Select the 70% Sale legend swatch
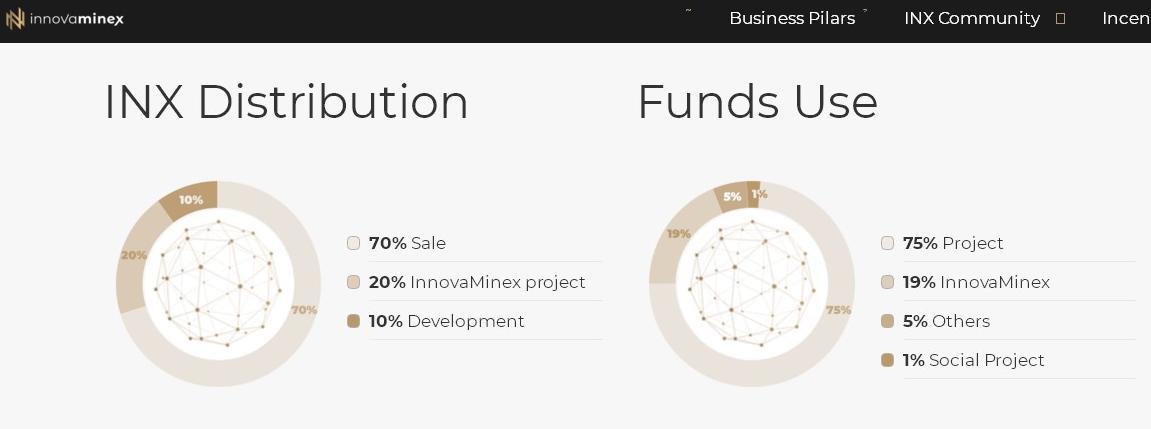Image resolution: width=1151 pixels, height=429 pixels. 354,243
